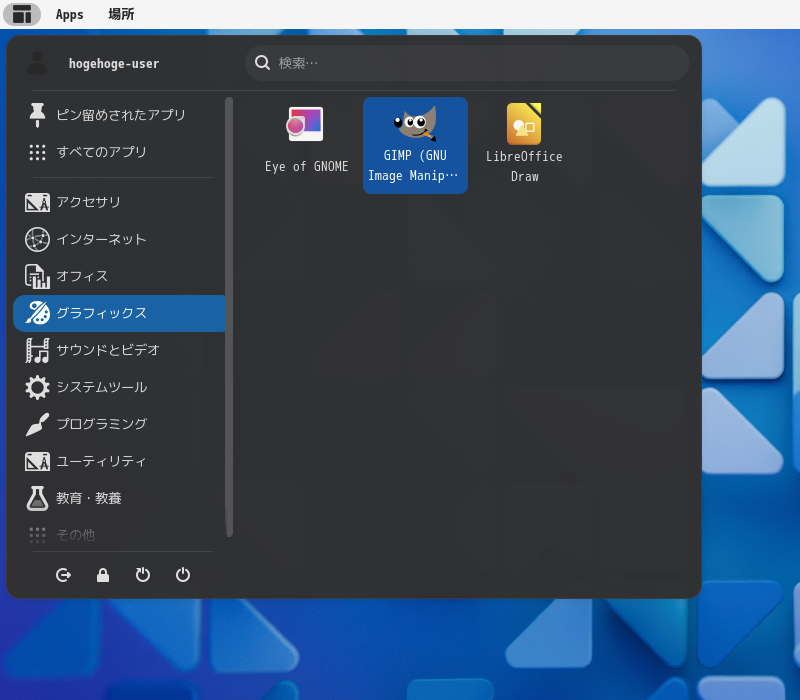Show ピン留めされたアプリ pinned apps

tap(119, 115)
